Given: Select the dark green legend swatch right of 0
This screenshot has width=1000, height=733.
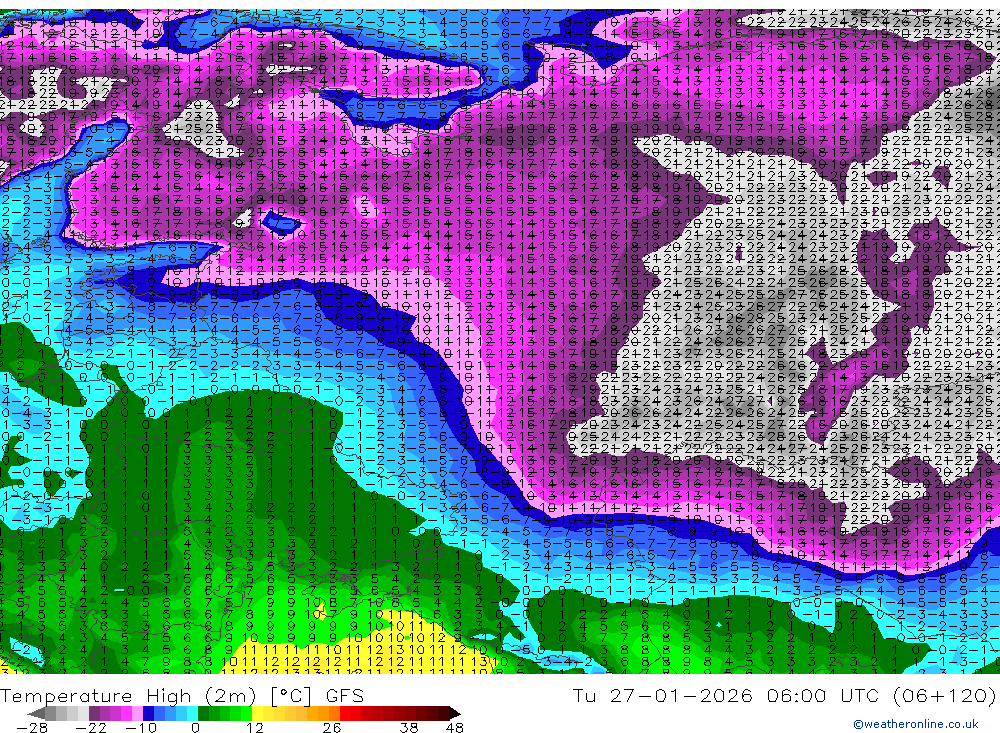Looking at the screenshot, I should click(x=203, y=713).
